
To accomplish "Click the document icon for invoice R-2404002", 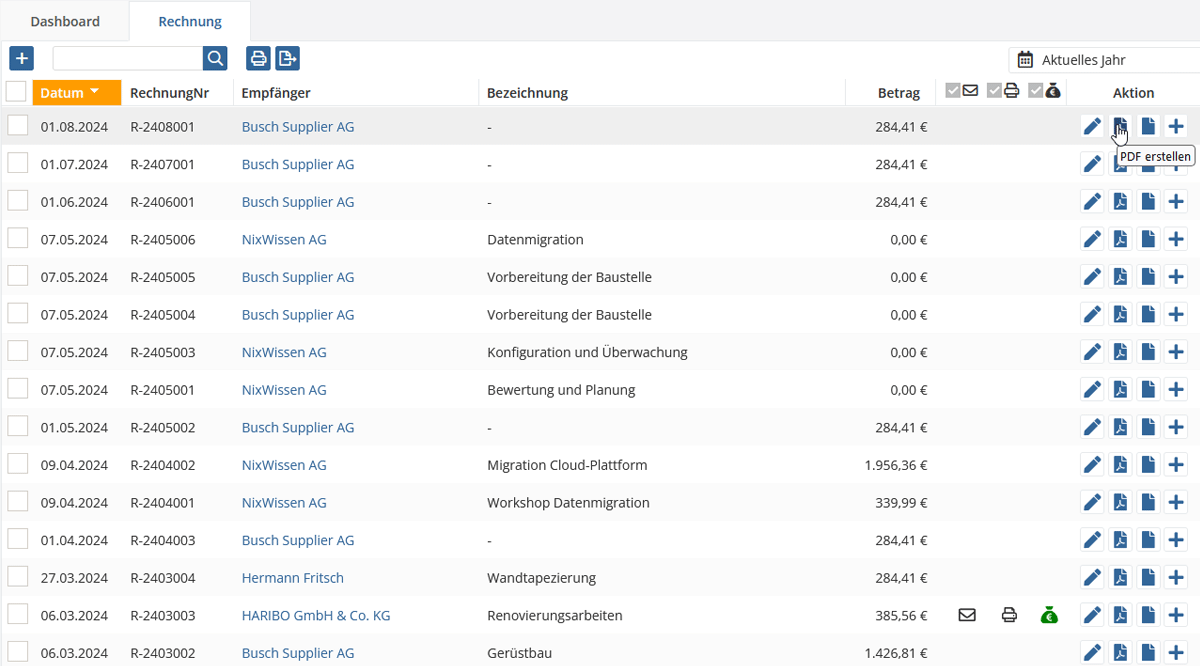I will [x=1148, y=465].
